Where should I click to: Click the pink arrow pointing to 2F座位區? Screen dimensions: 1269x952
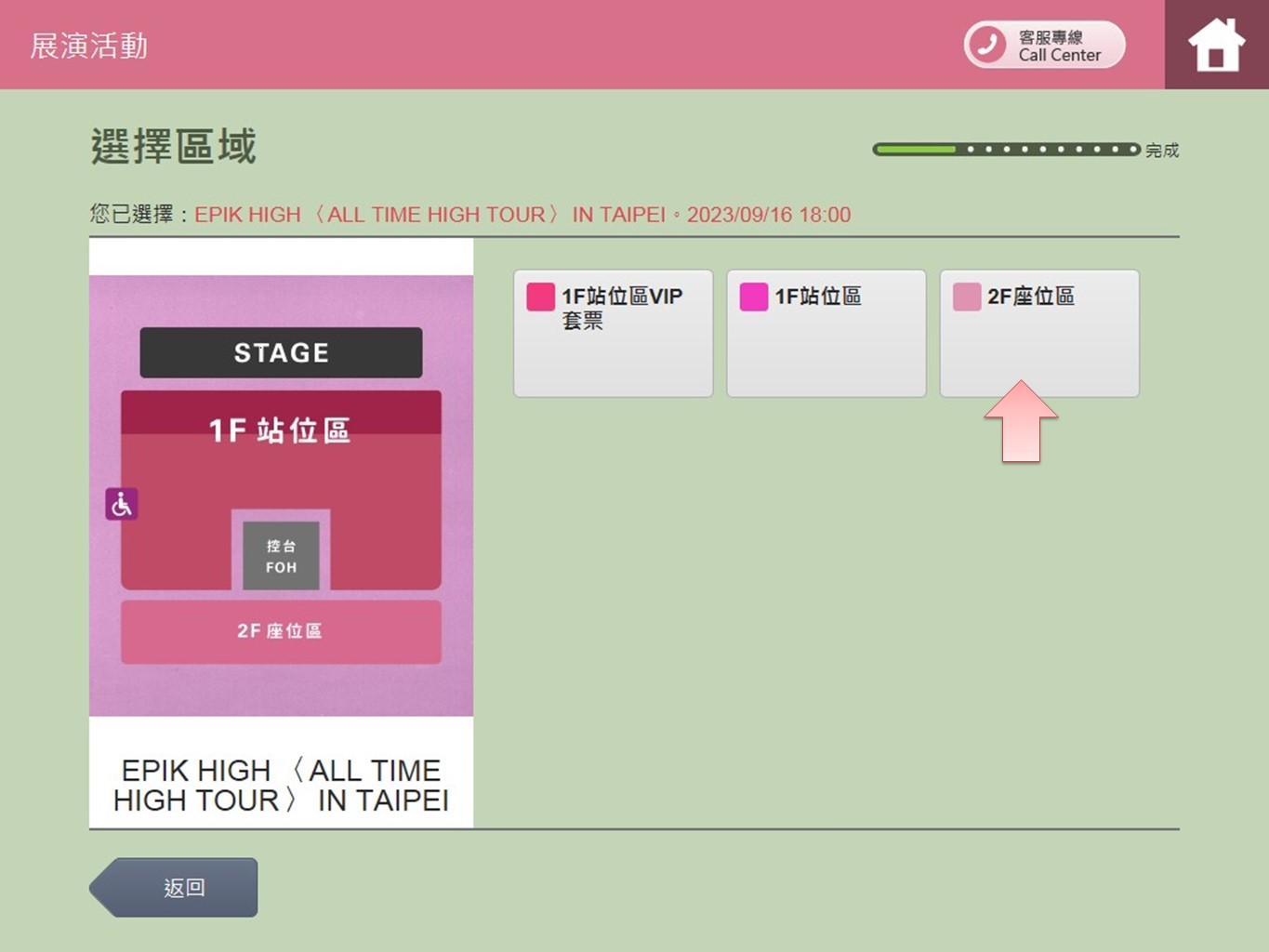(x=1021, y=422)
